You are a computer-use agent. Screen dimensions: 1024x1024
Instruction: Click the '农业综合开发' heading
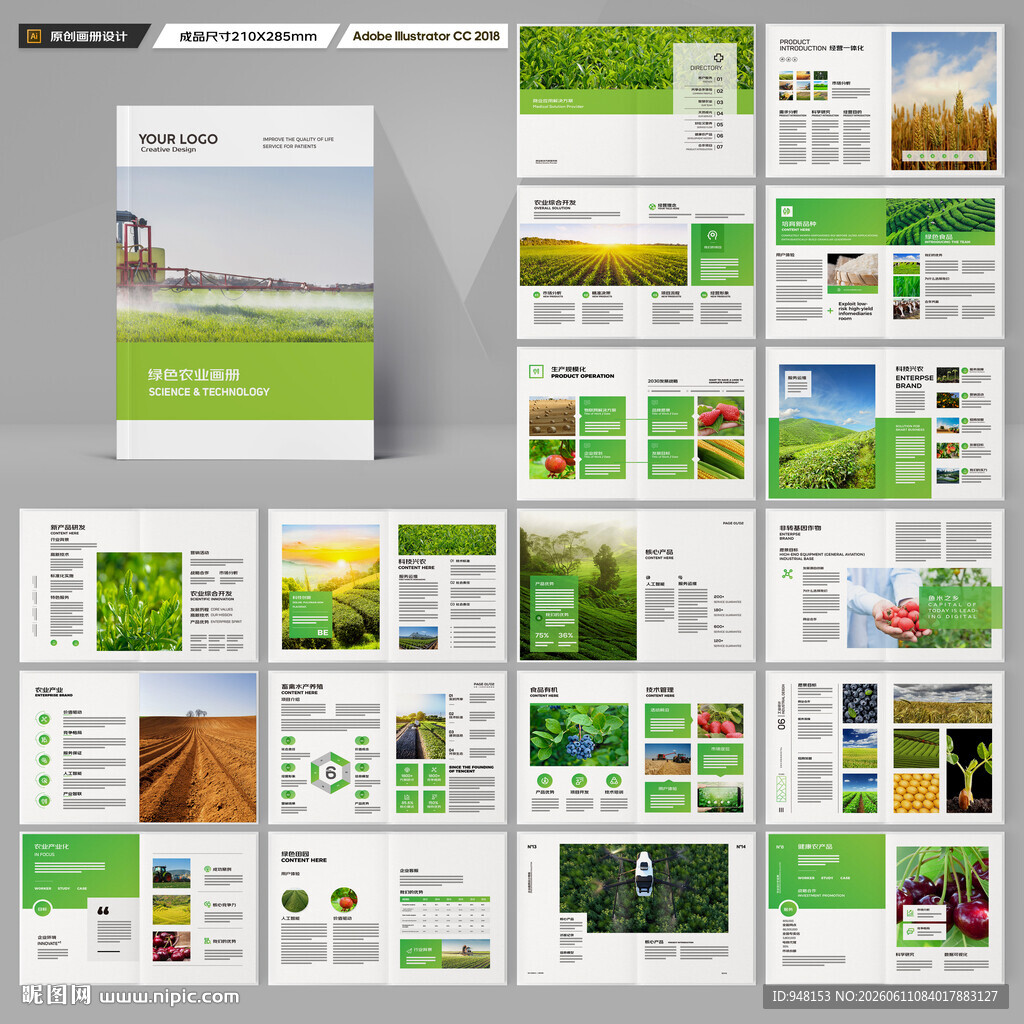[x=555, y=202]
